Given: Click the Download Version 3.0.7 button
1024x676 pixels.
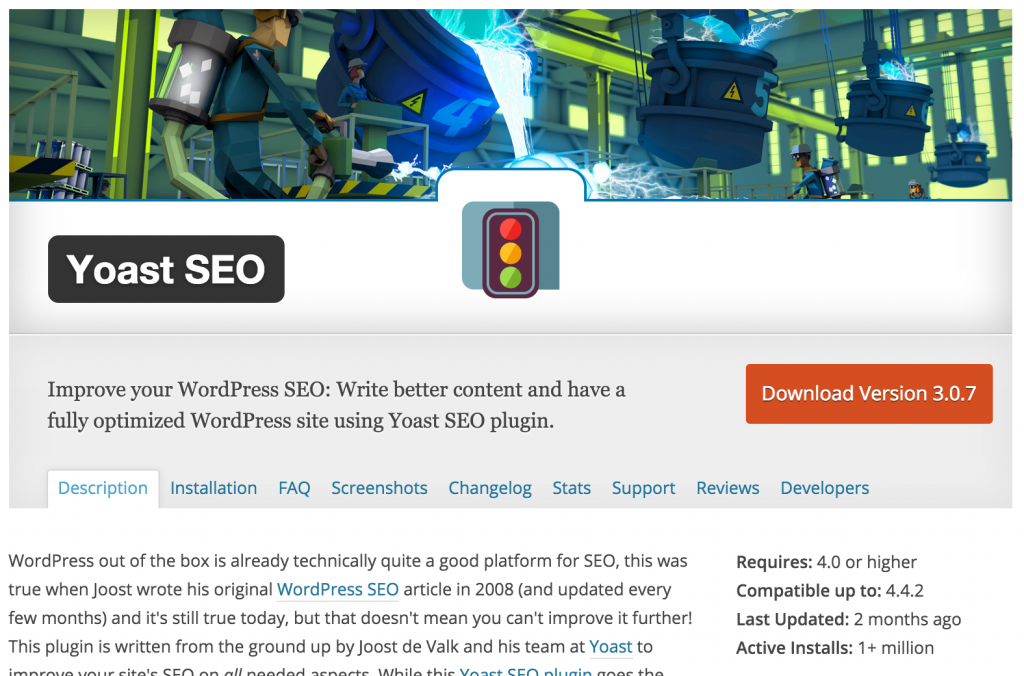Looking at the screenshot, I should pos(869,394).
